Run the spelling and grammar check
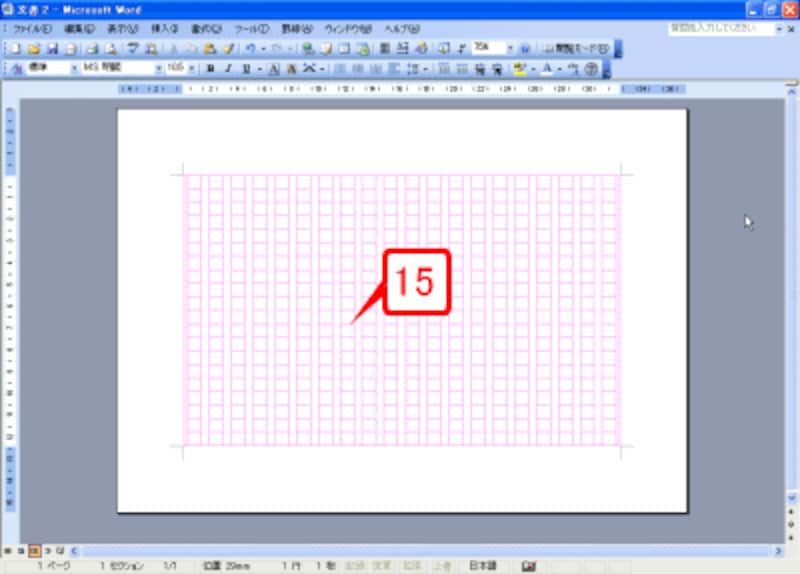This screenshot has height=574, width=800. 133,49
